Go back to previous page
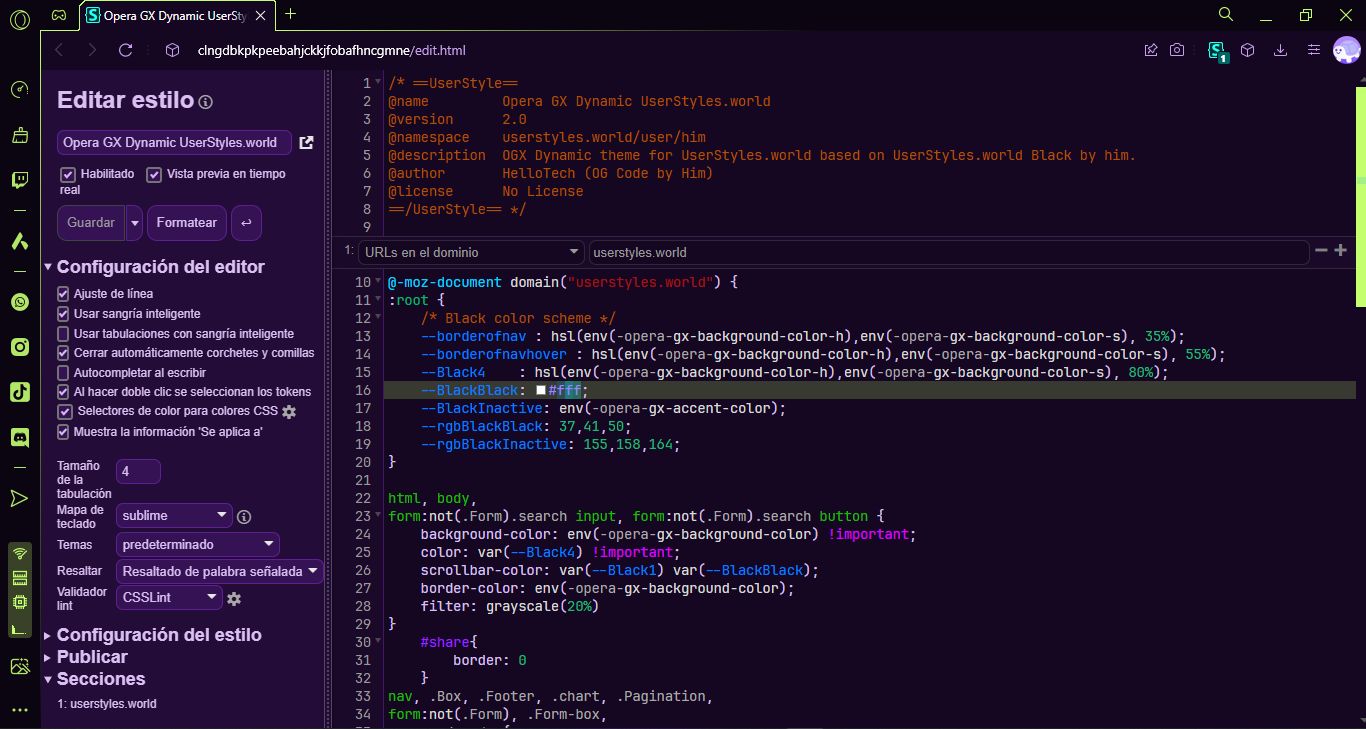The height and width of the screenshot is (729, 1366). coord(59,50)
